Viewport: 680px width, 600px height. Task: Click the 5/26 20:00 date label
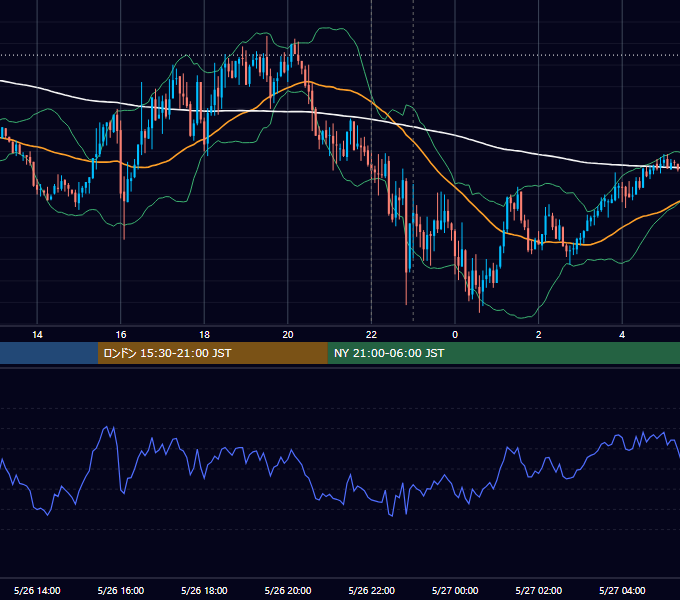pos(288,590)
